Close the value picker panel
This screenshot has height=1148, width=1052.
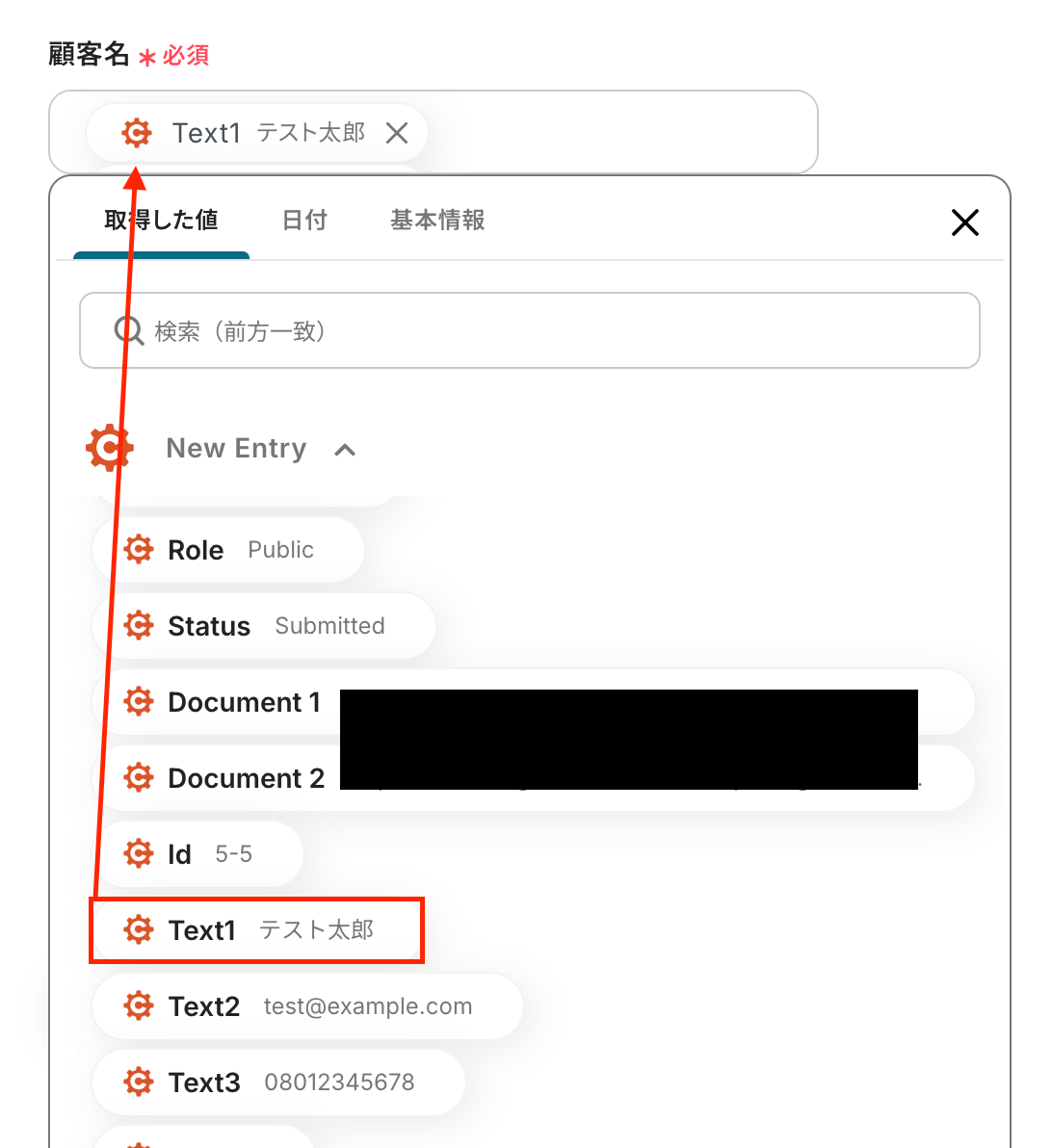pos(965,222)
